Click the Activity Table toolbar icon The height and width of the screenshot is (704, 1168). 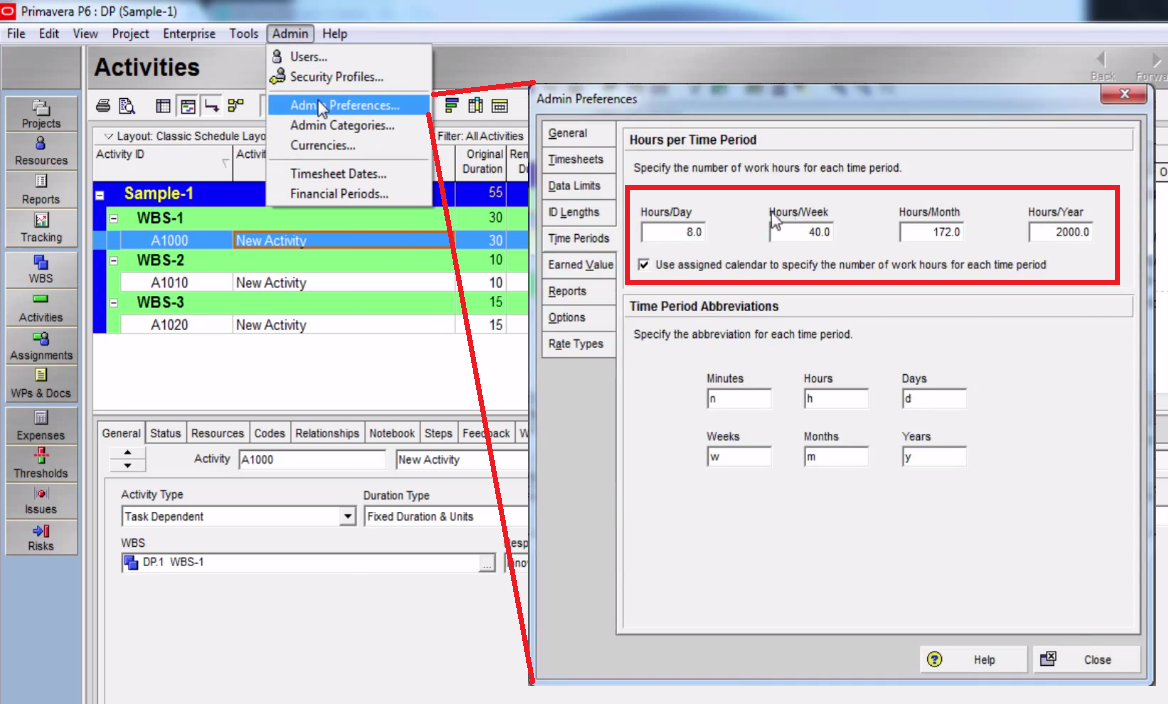[163, 106]
